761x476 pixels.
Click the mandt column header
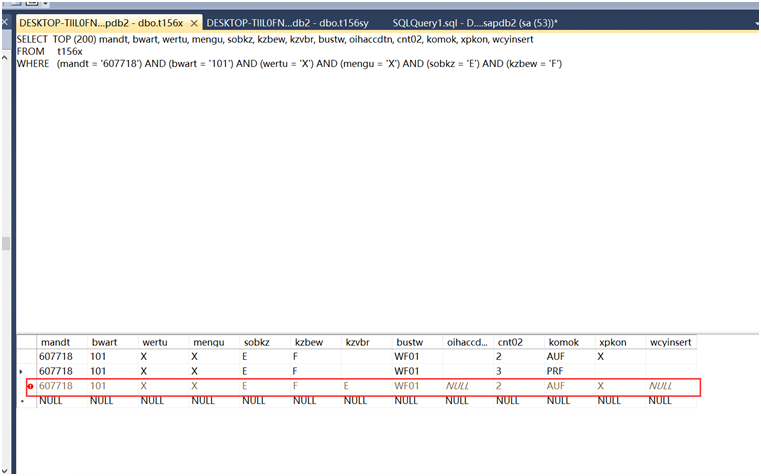click(62, 342)
